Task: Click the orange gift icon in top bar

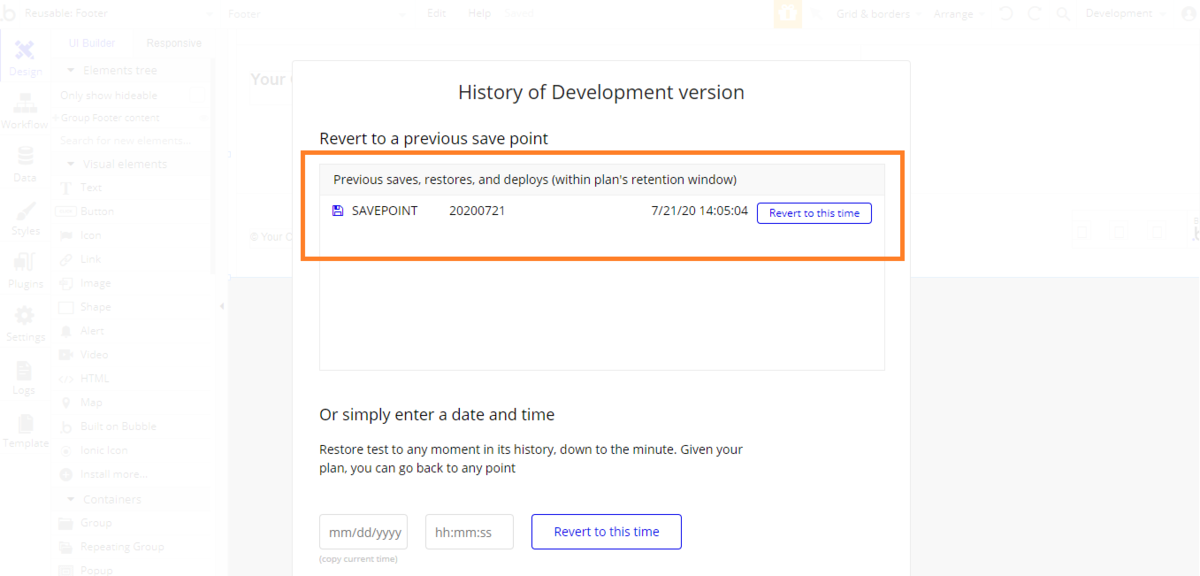Action: pyautogui.click(x=788, y=14)
